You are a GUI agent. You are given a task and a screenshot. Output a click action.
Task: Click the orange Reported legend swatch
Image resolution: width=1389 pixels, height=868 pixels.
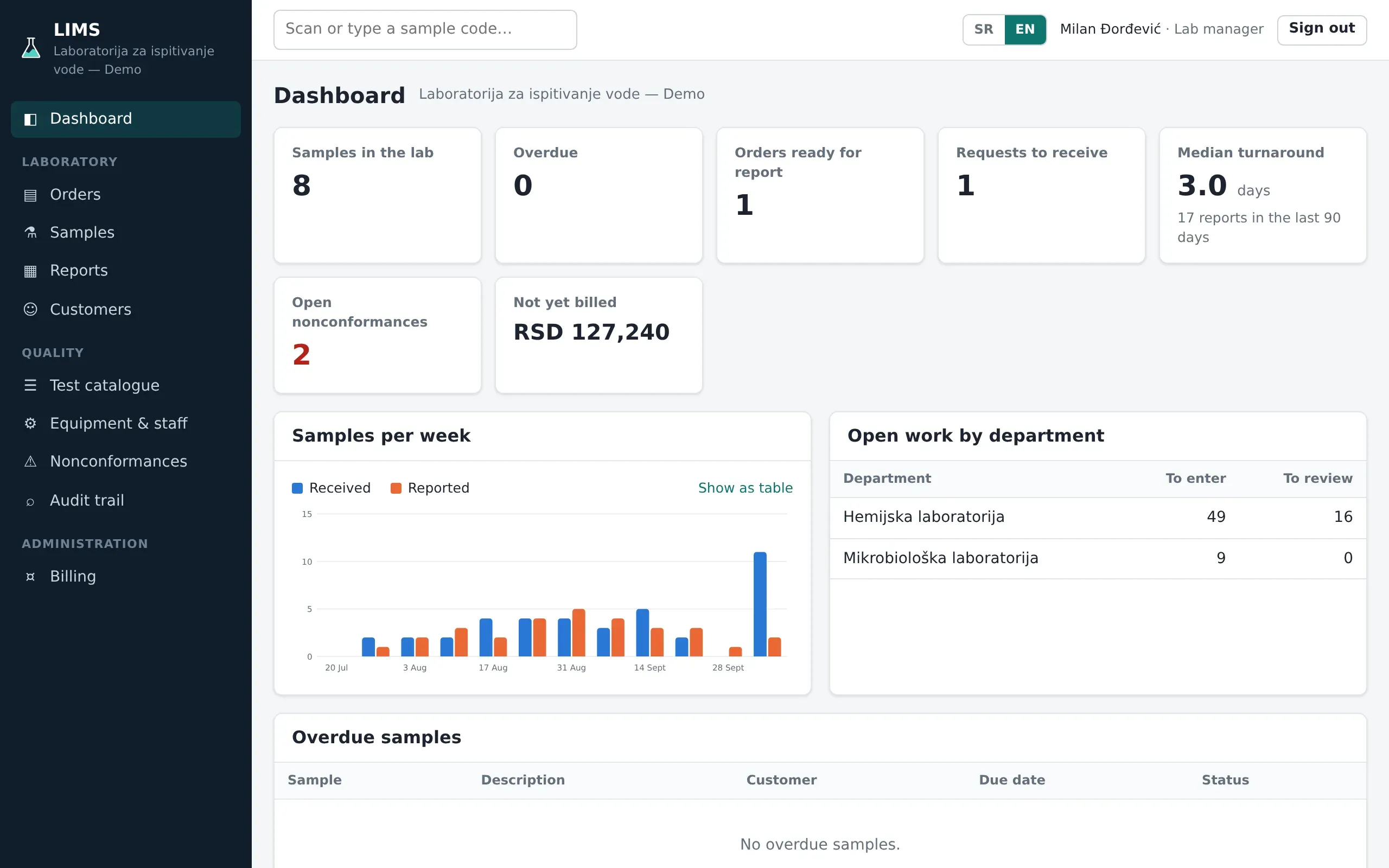[396, 488]
